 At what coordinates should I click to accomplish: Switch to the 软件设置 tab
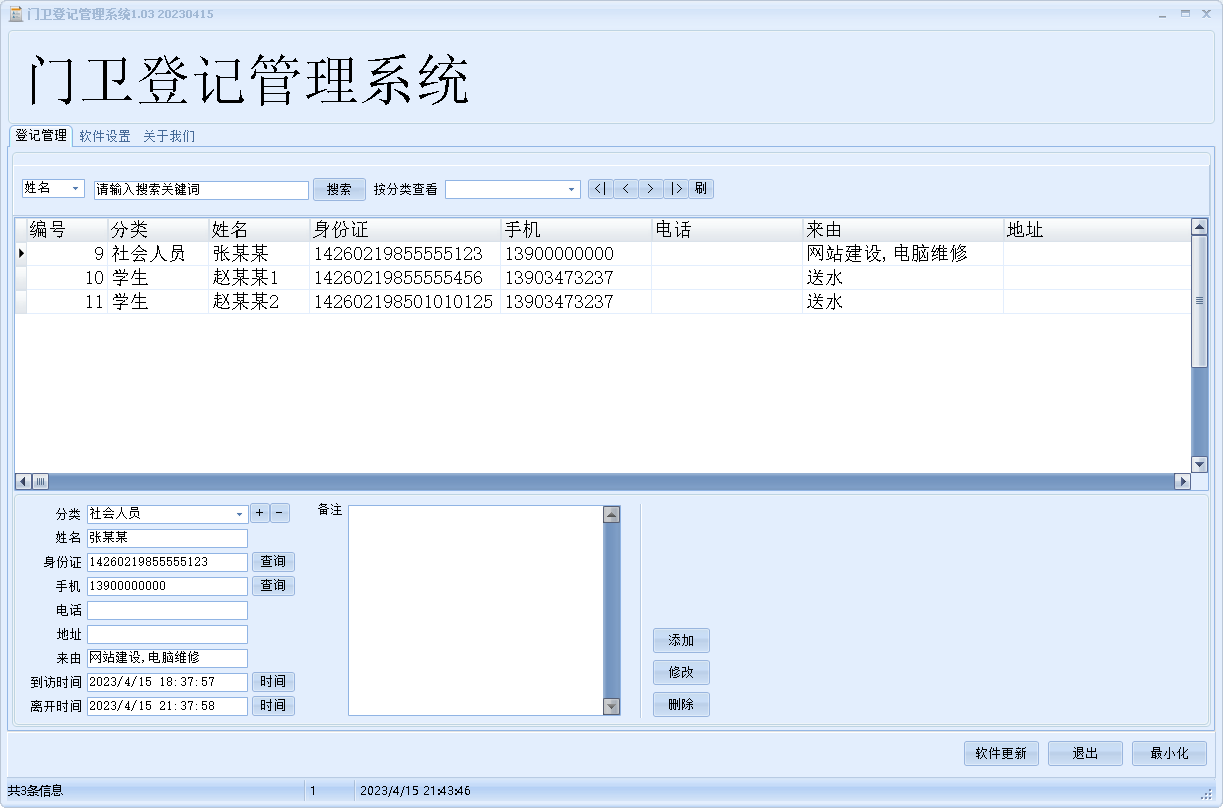[x=103, y=136]
